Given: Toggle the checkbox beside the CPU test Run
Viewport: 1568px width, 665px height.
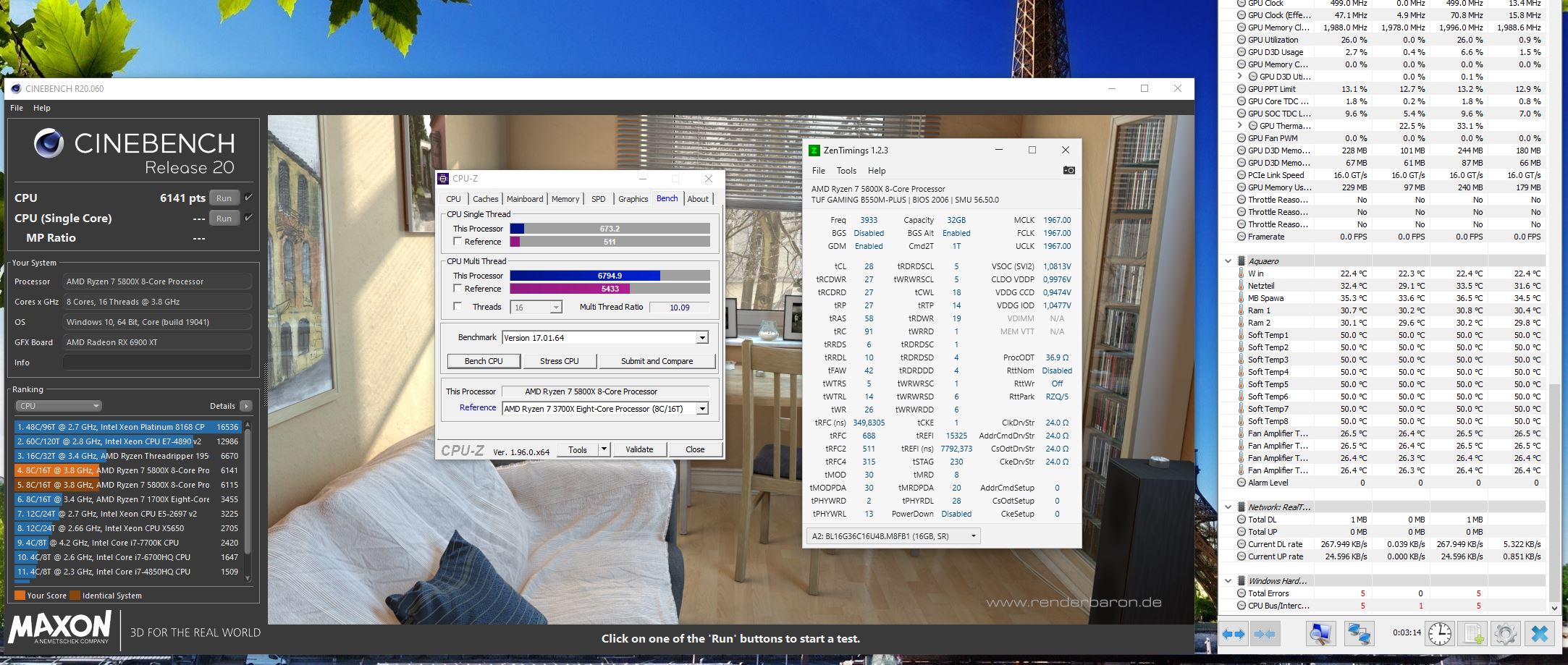Looking at the screenshot, I should [248, 198].
